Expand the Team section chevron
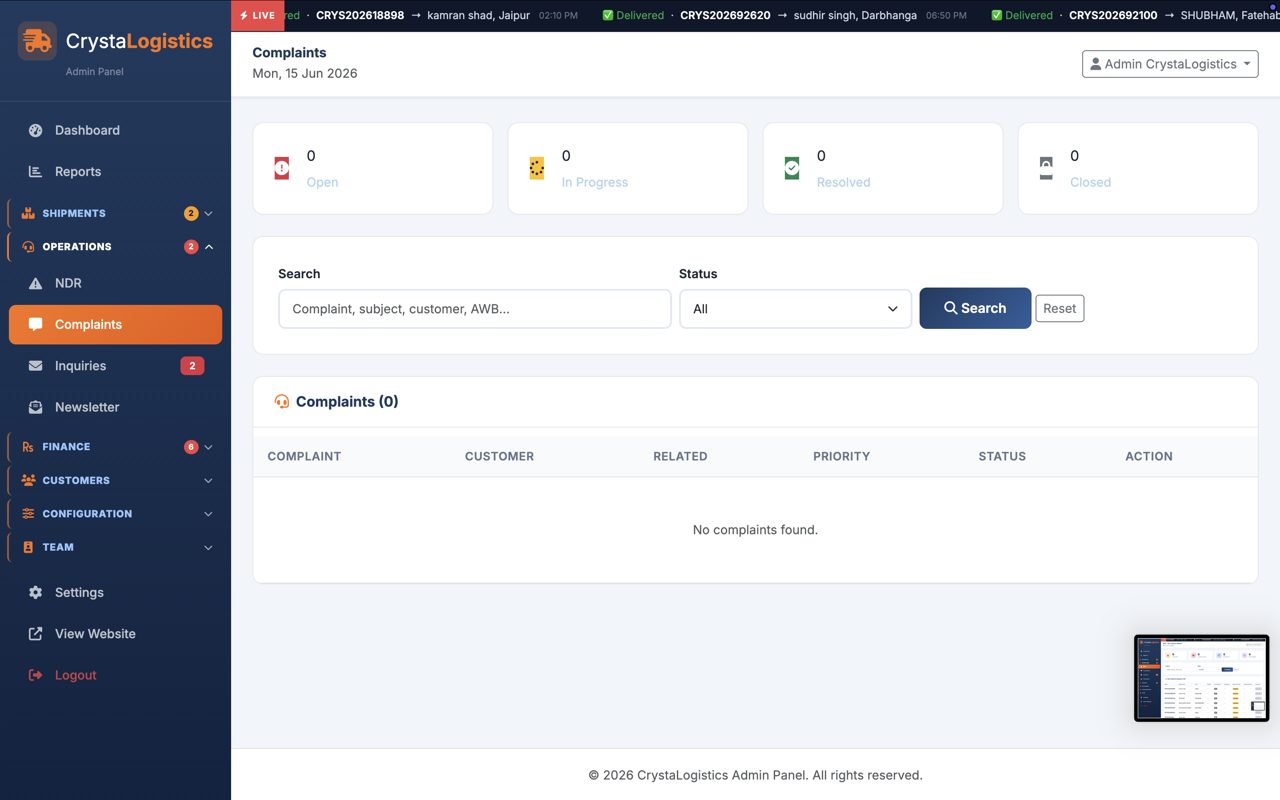This screenshot has width=1280, height=800. 209,547
